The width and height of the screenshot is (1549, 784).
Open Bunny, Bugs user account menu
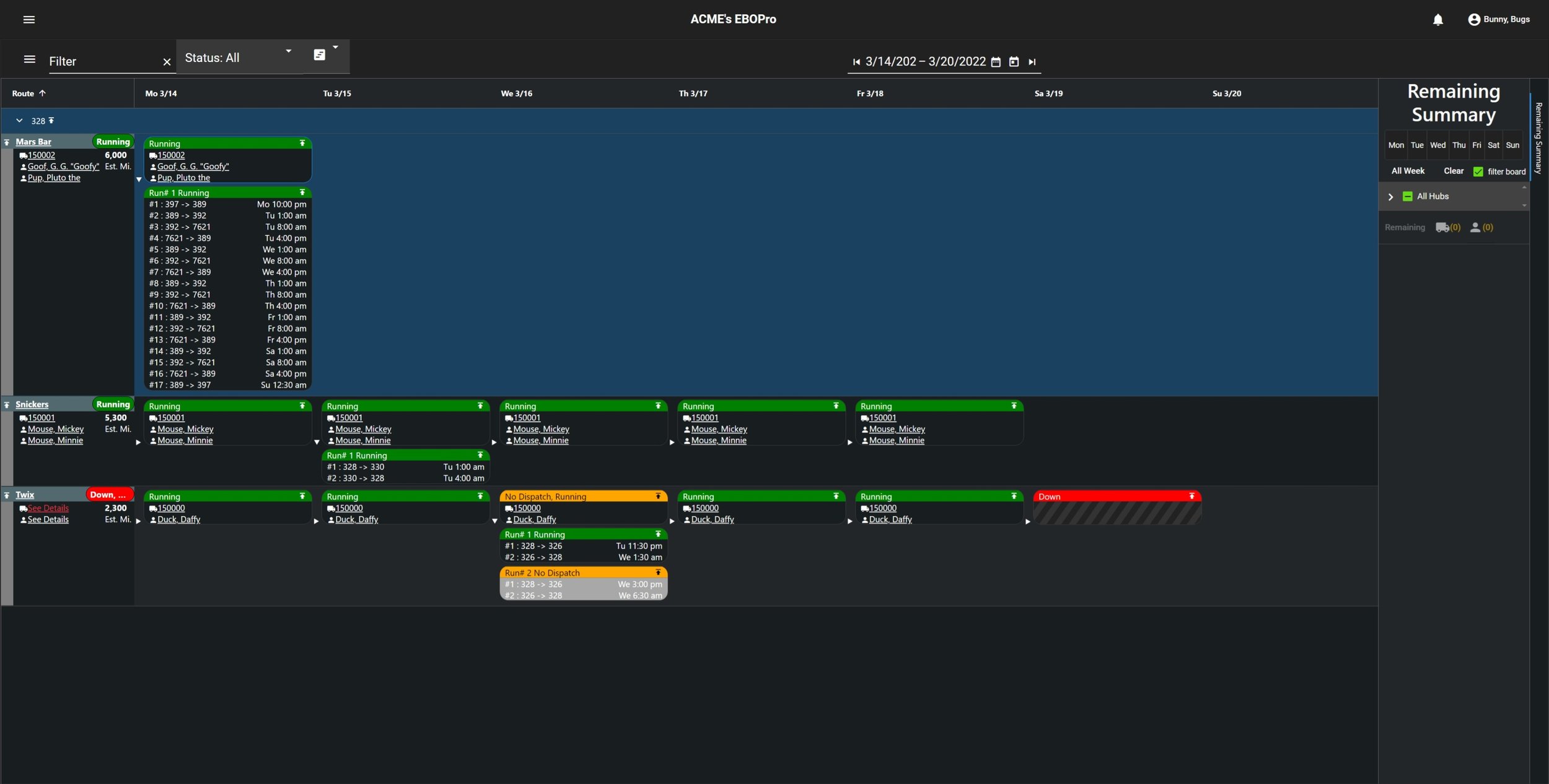1498,19
